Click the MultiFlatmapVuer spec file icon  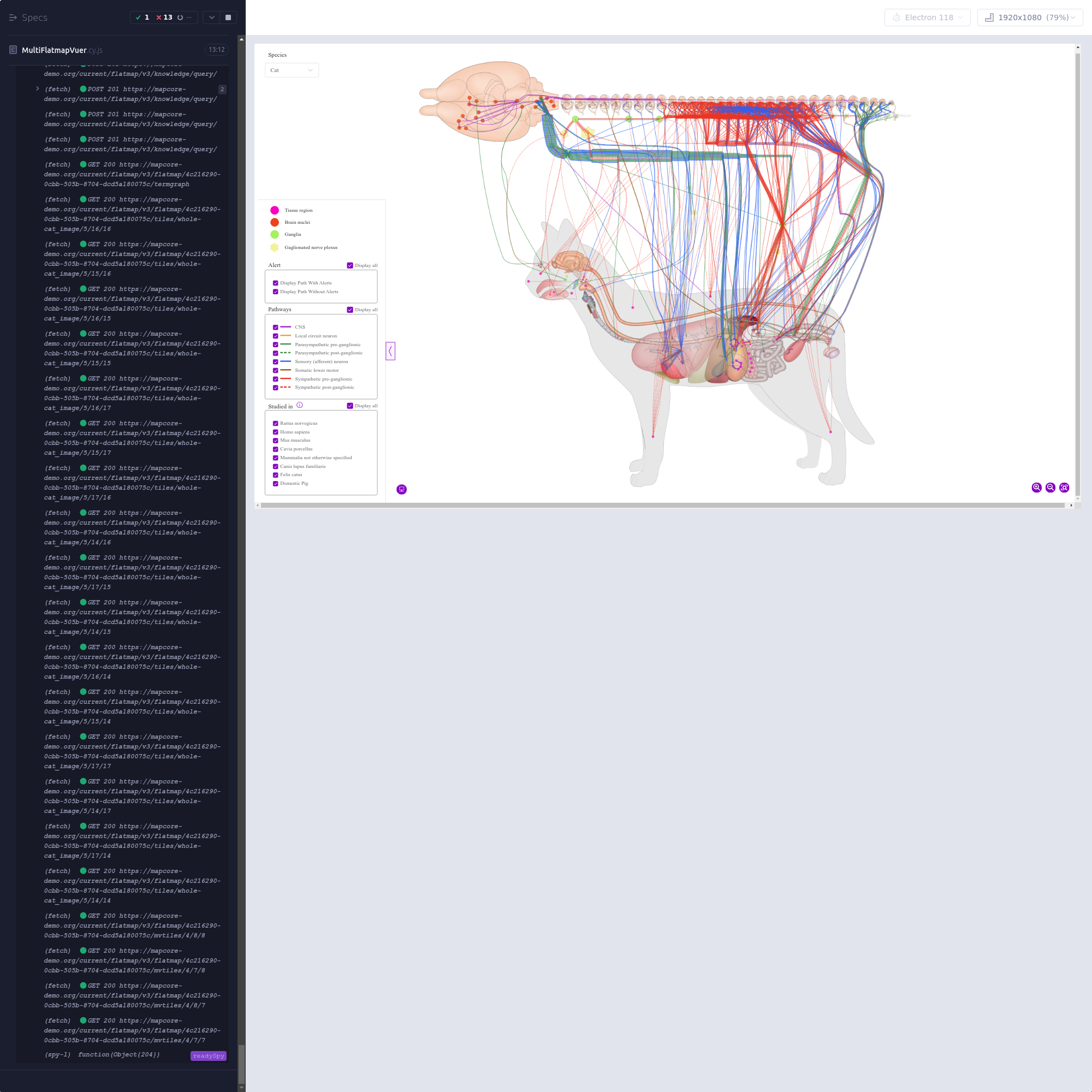pyautogui.click(x=13, y=50)
